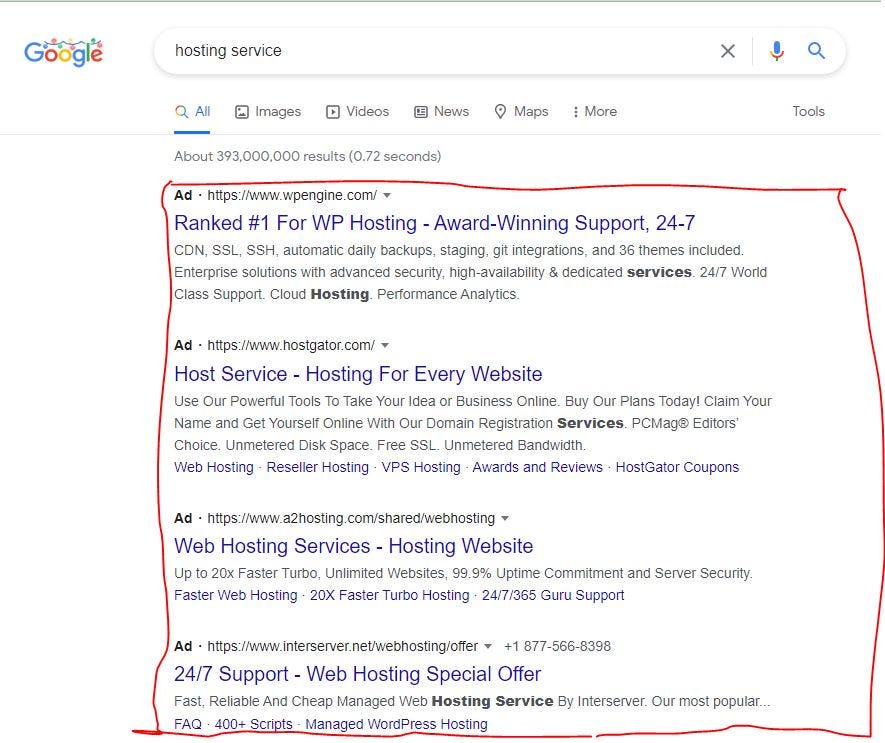
Task: Click the Videos tab play icon
Action: tap(332, 112)
